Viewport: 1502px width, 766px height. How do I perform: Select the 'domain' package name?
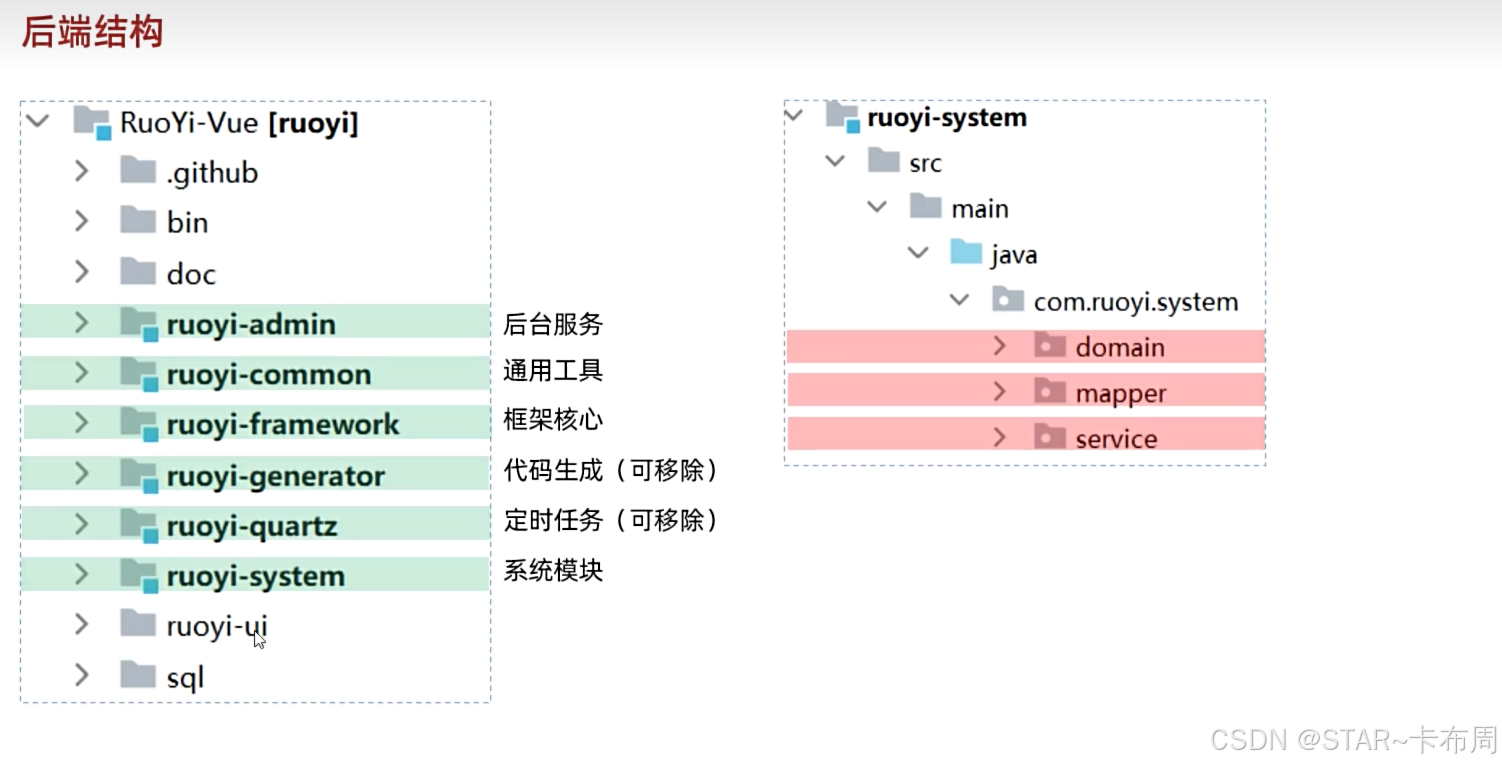[1120, 347]
